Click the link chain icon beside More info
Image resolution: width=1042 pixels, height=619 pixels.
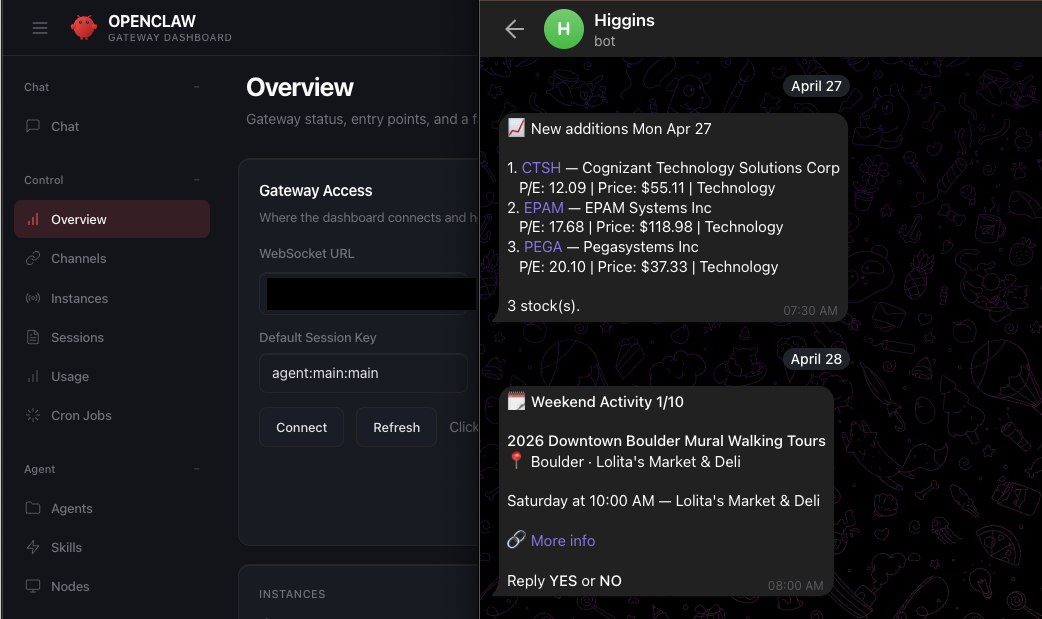(x=516, y=540)
